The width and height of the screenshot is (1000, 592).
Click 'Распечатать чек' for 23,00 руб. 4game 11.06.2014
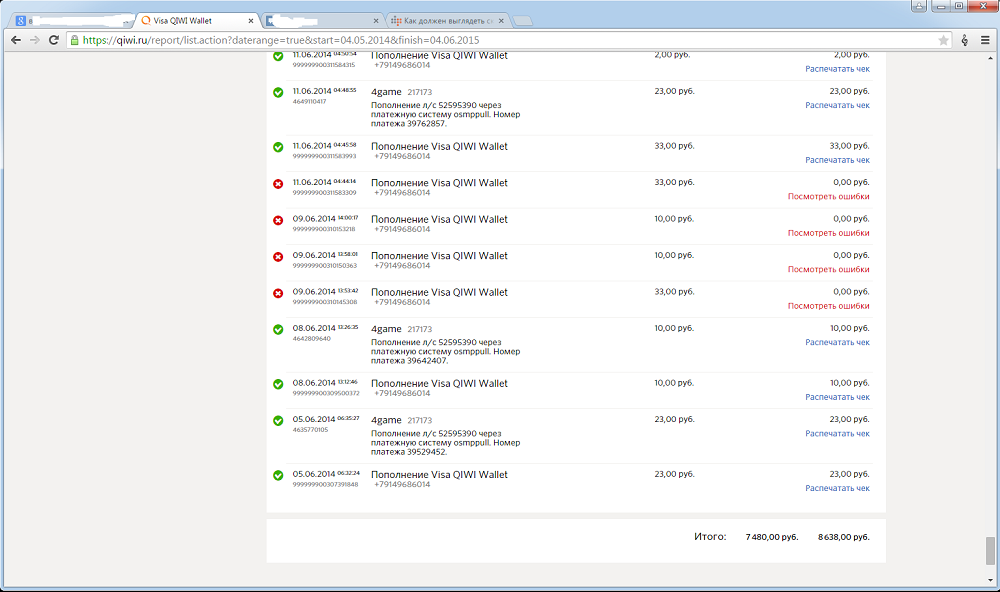(x=837, y=105)
